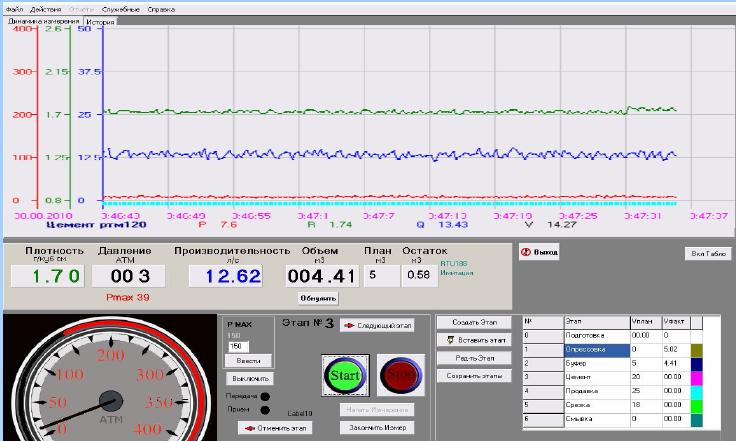Click Vплан value 20 in Цемент row
Image resolution: width=736 pixels, height=441 pixels.
point(646,377)
